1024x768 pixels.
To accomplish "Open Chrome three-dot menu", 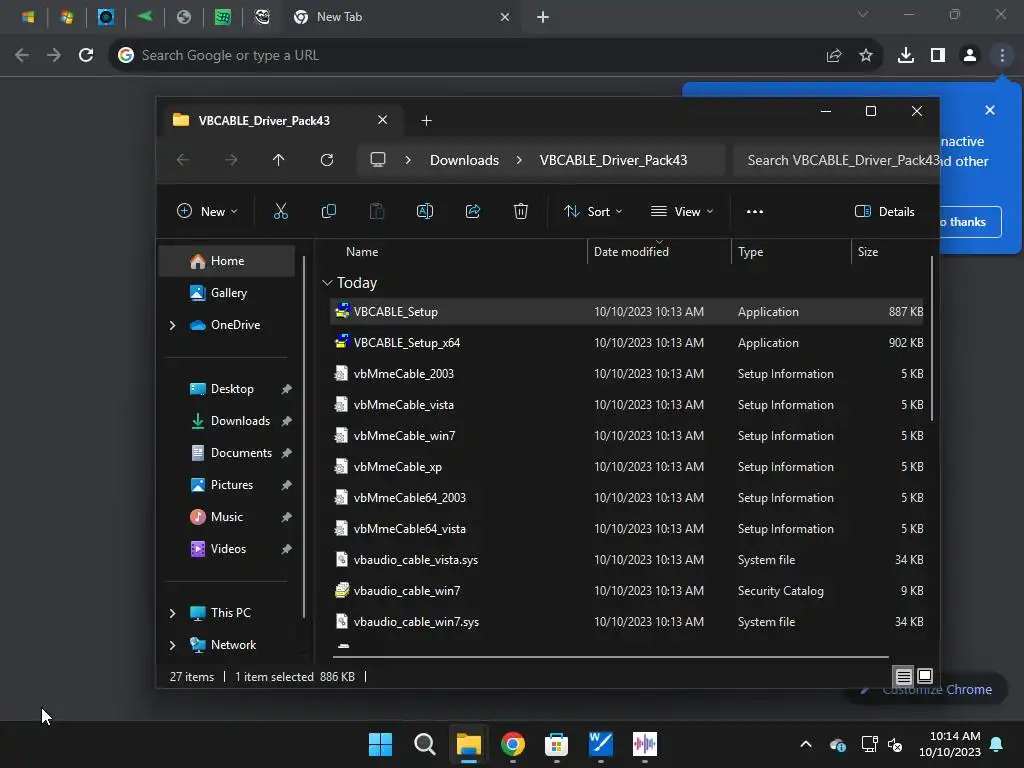I will pyautogui.click(x=1002, y=56).
